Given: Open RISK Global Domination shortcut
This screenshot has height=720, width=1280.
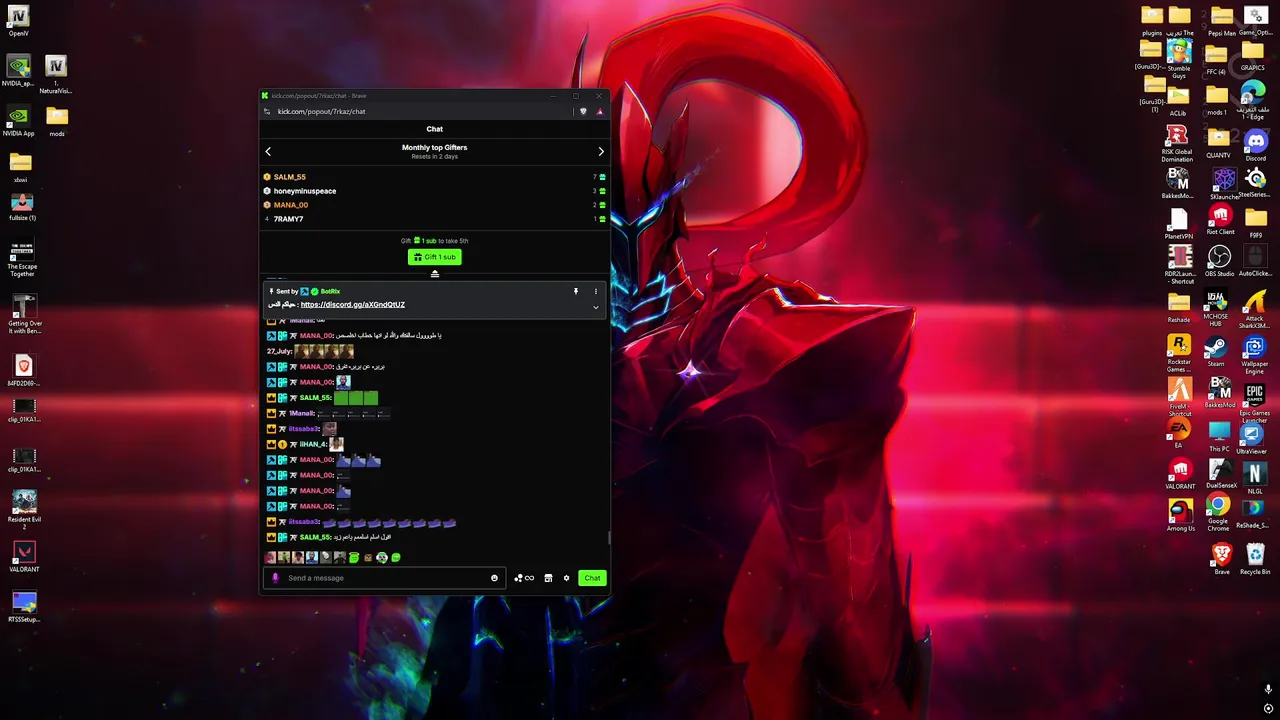Looking at the screenshot, I should coord(1177,144).
